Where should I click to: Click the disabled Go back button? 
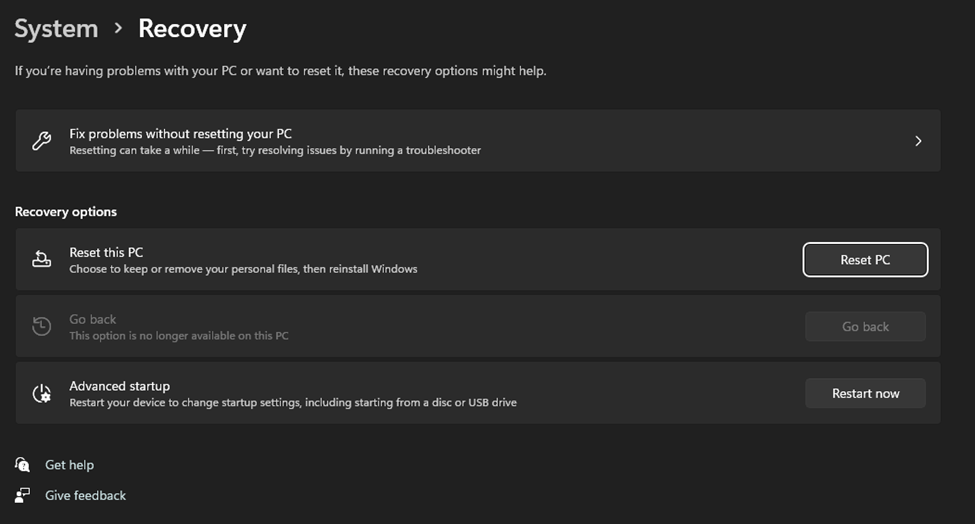tap(865, 326)
